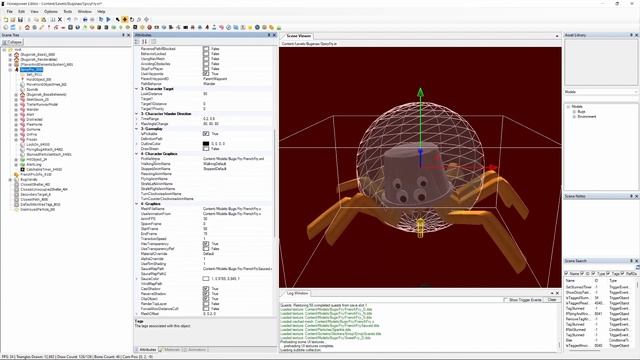Open the File menu

point(9,11)
